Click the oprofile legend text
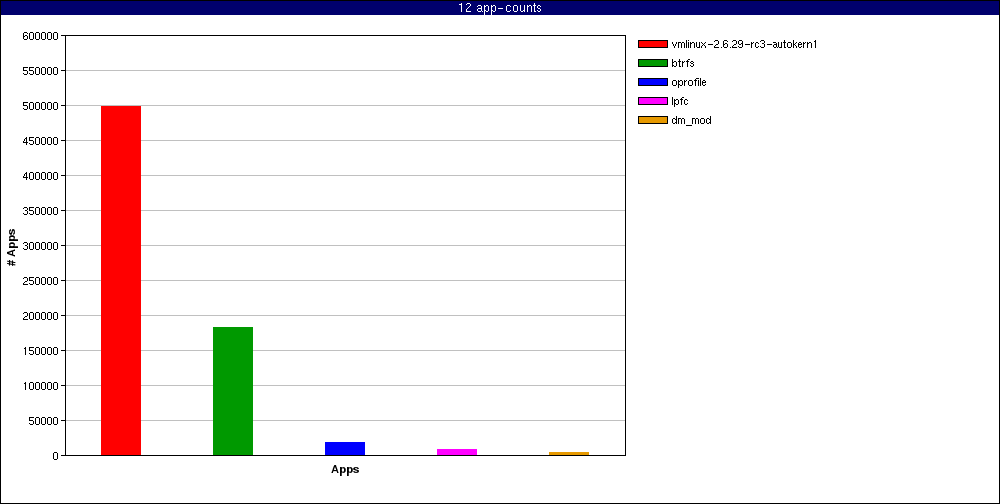The height and width of the screenshot is (504, 1000). [x=689, y=82]
